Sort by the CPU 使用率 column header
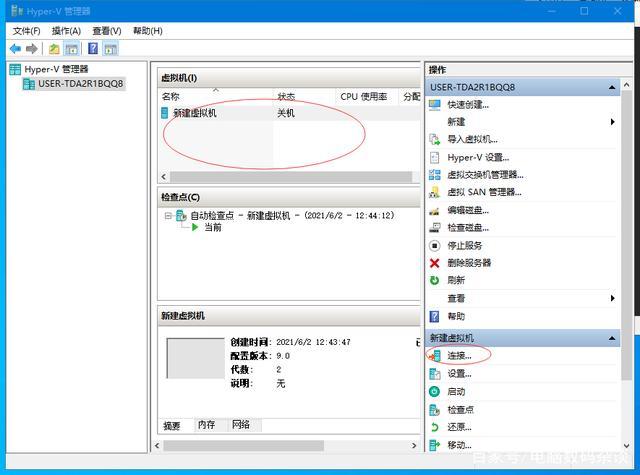This screenshot has height=475, width=640. (366, 97)
